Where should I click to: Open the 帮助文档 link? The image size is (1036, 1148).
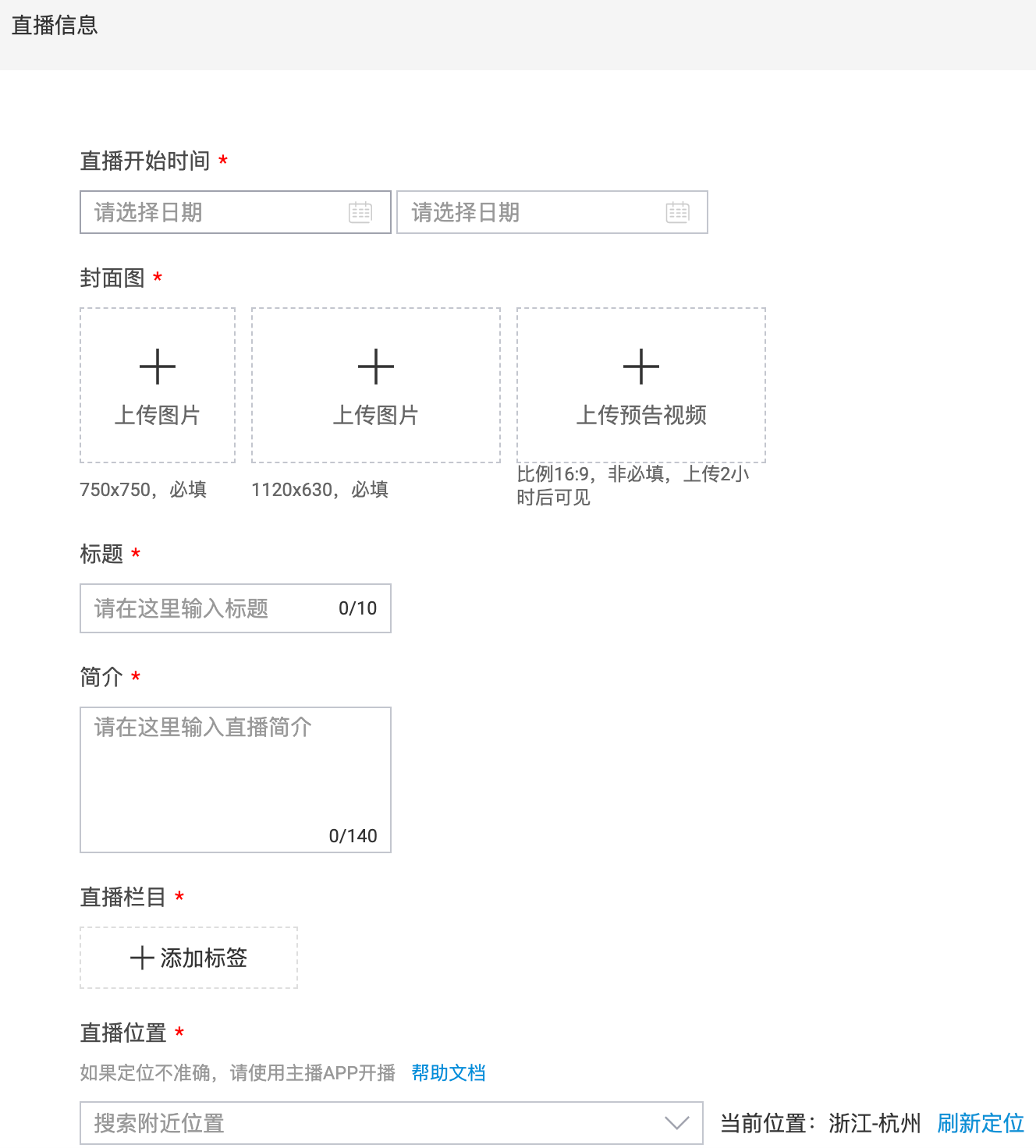pos(449,1073)
